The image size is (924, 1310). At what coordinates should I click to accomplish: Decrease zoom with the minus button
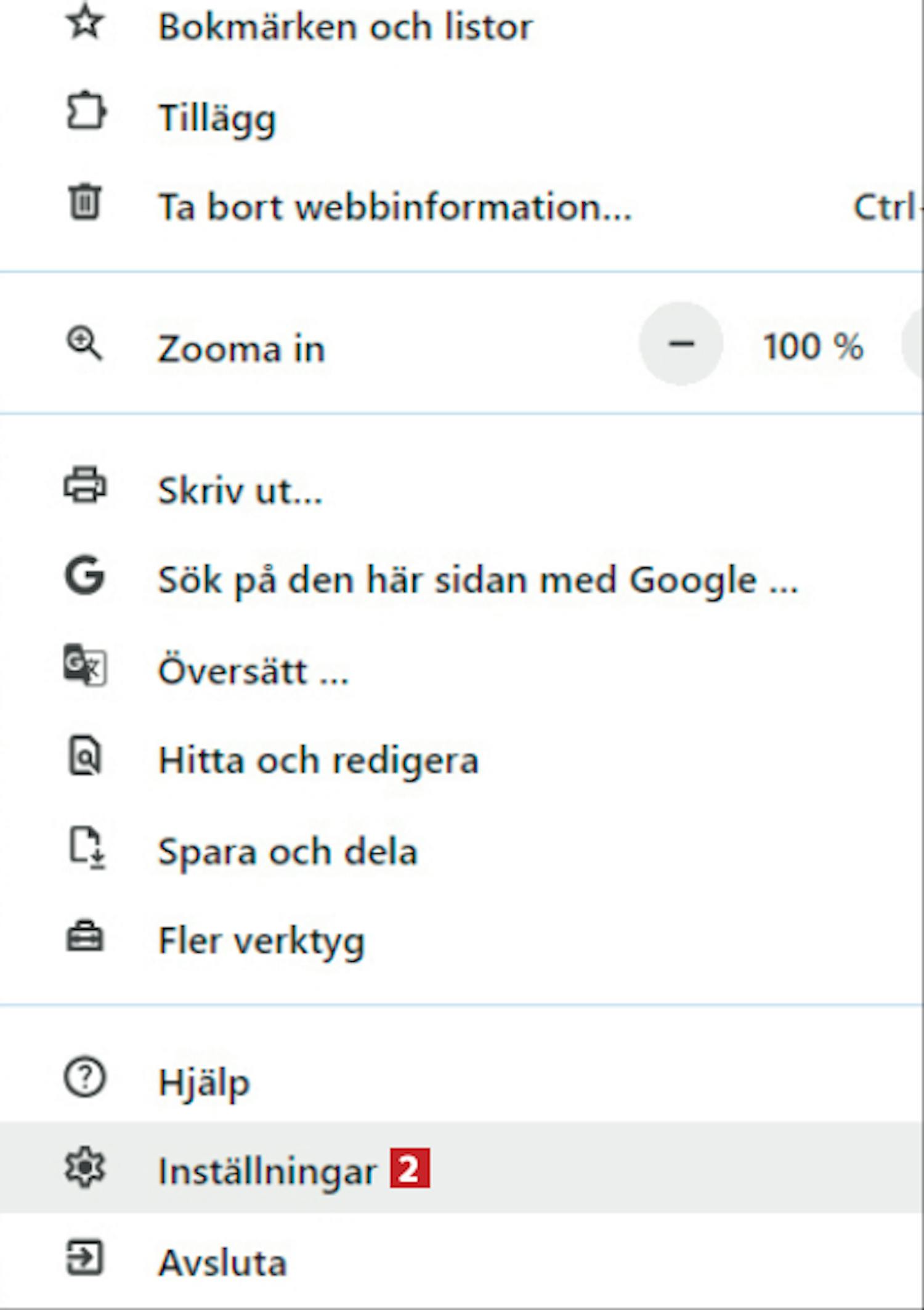tap(681, 344)
